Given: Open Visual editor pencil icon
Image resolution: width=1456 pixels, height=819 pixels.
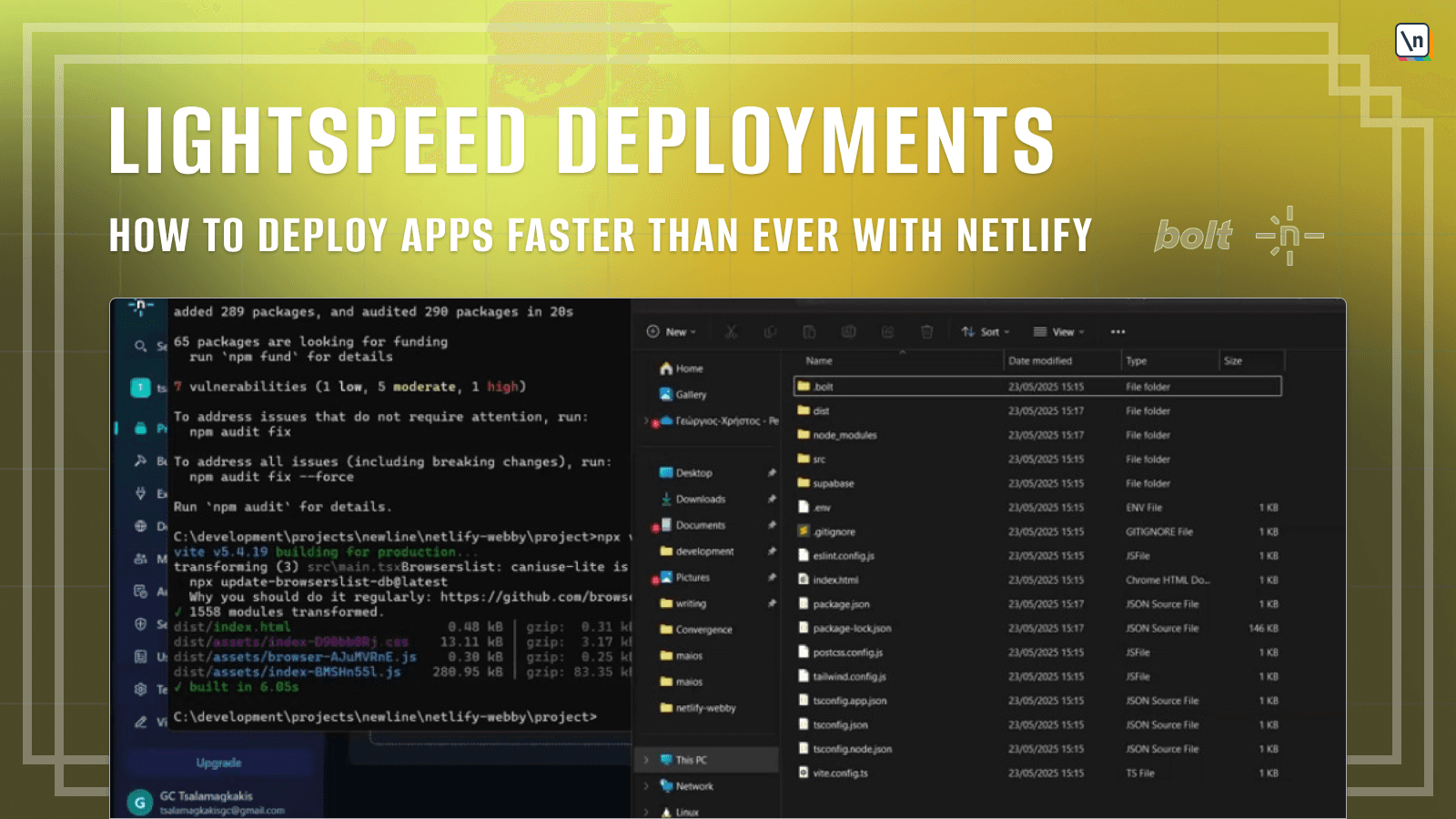Looking at the screenshot, I should 140,722.
